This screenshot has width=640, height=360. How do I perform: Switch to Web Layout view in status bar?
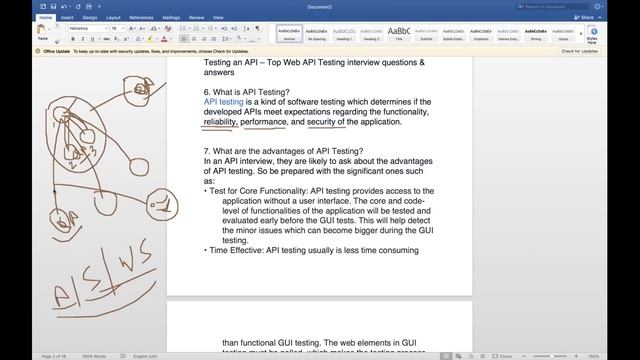click(458, 356)
